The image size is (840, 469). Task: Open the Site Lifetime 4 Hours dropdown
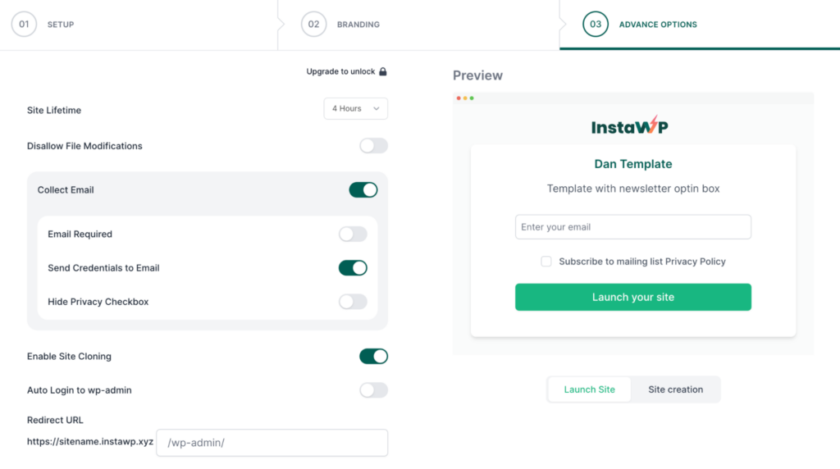click(x=356, y=109)
